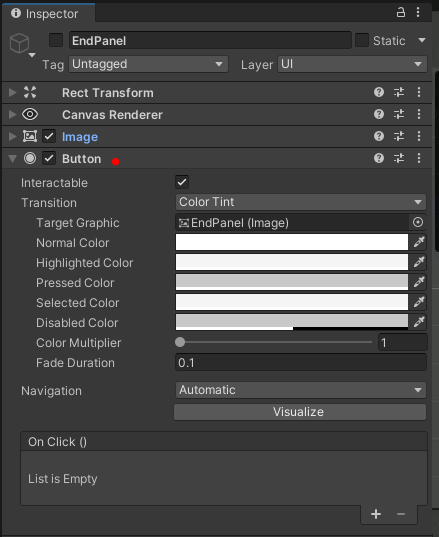Click the Fade Duration field
This screenshot has width=439, height=537.
pyautogui.click(x=301, y=362)
